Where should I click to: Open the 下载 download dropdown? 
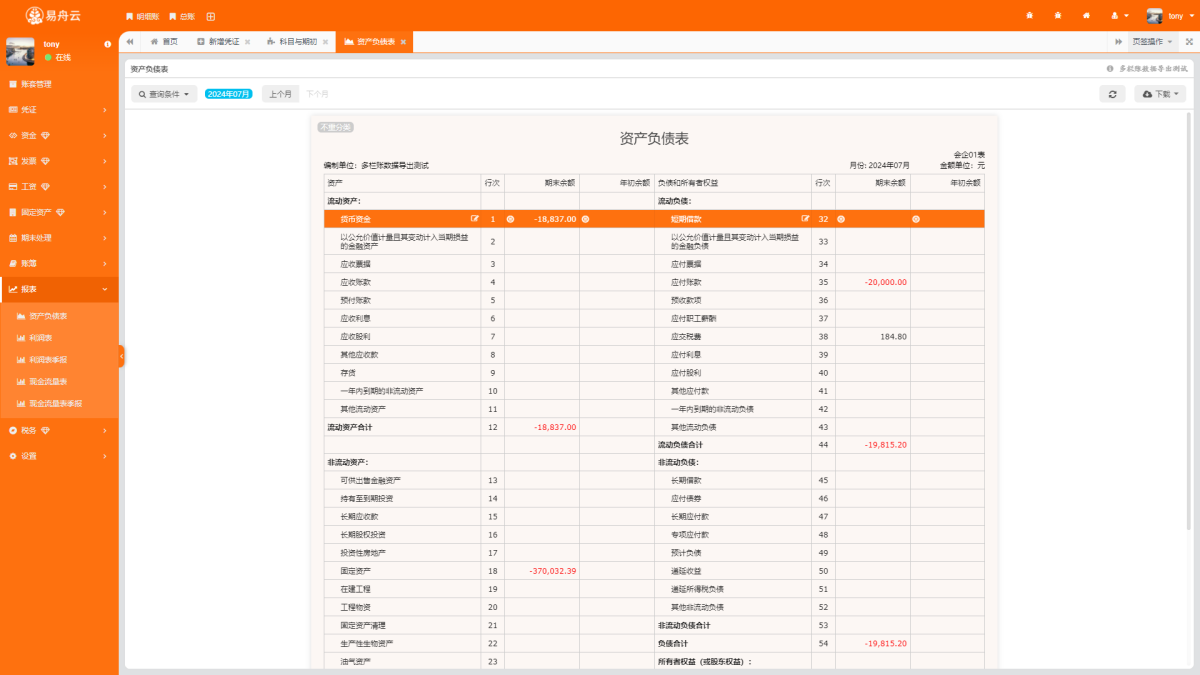tap(1159, 93)
